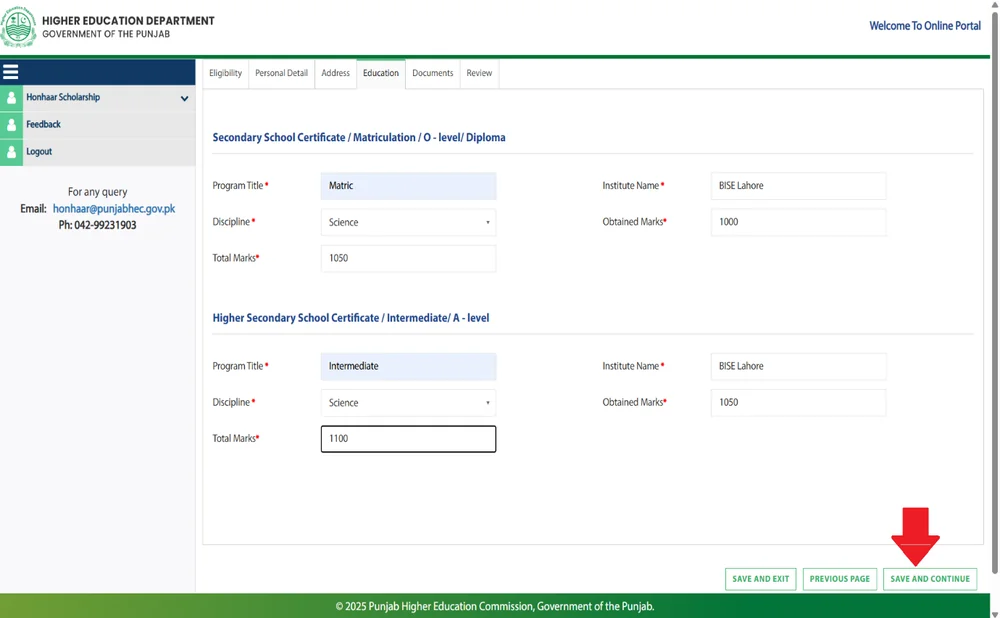Focus the Intermediate Program Title field
Viewport: 1000px width, 618px height.
tap(408, 366)
